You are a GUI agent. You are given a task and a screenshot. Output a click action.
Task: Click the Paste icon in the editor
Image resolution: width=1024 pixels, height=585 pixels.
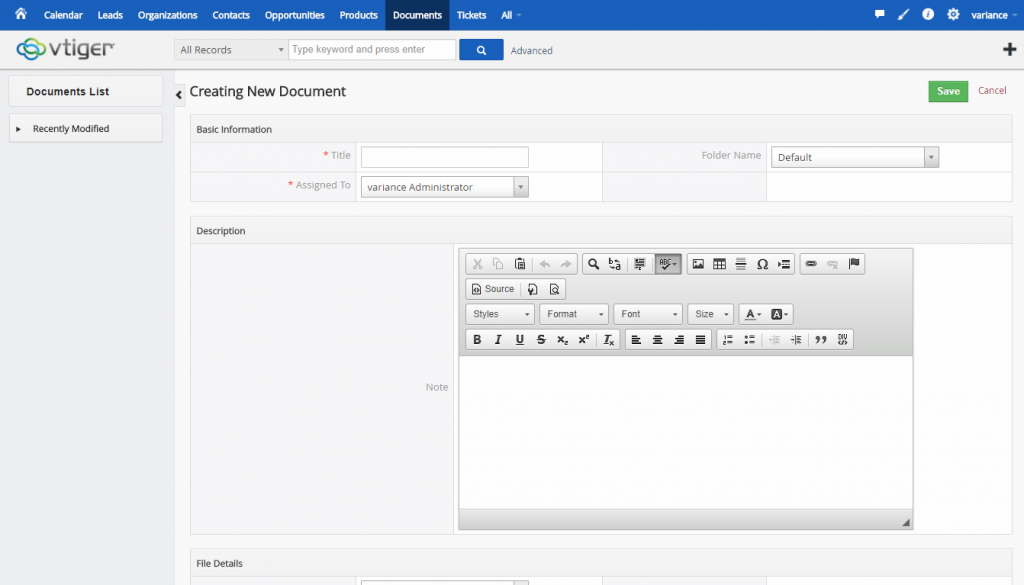point(517,264)
